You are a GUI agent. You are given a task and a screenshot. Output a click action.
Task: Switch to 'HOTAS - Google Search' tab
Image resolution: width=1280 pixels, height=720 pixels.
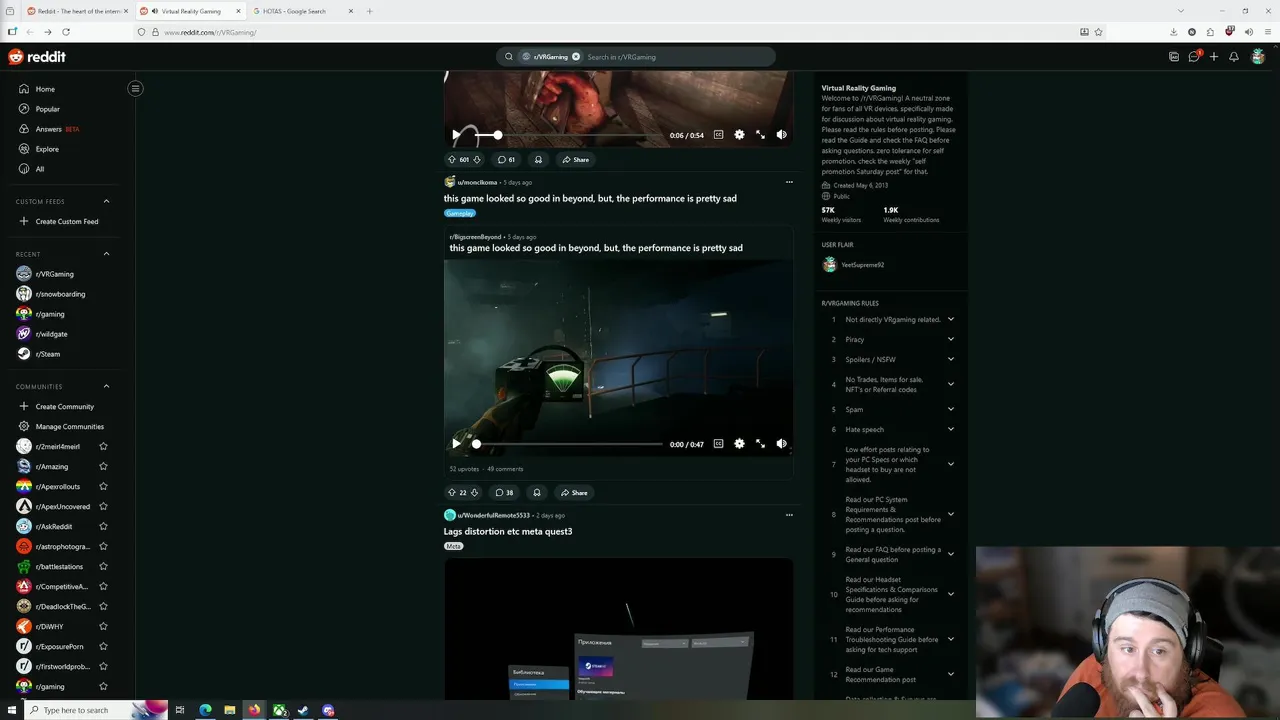pyautogui.click(x=300, y=11)
